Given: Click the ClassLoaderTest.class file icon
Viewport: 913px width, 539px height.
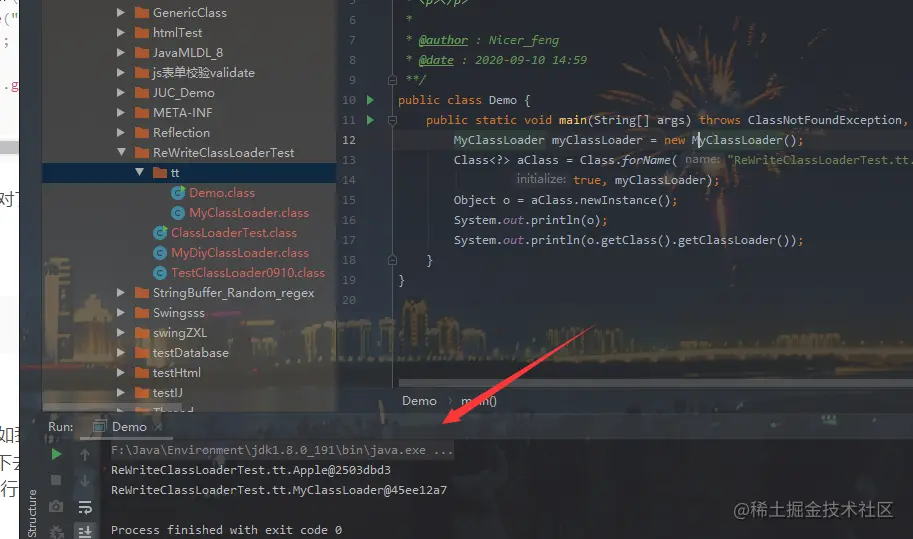Looking at the screenshot, I should pyautogui.click(x=160, y=233).
